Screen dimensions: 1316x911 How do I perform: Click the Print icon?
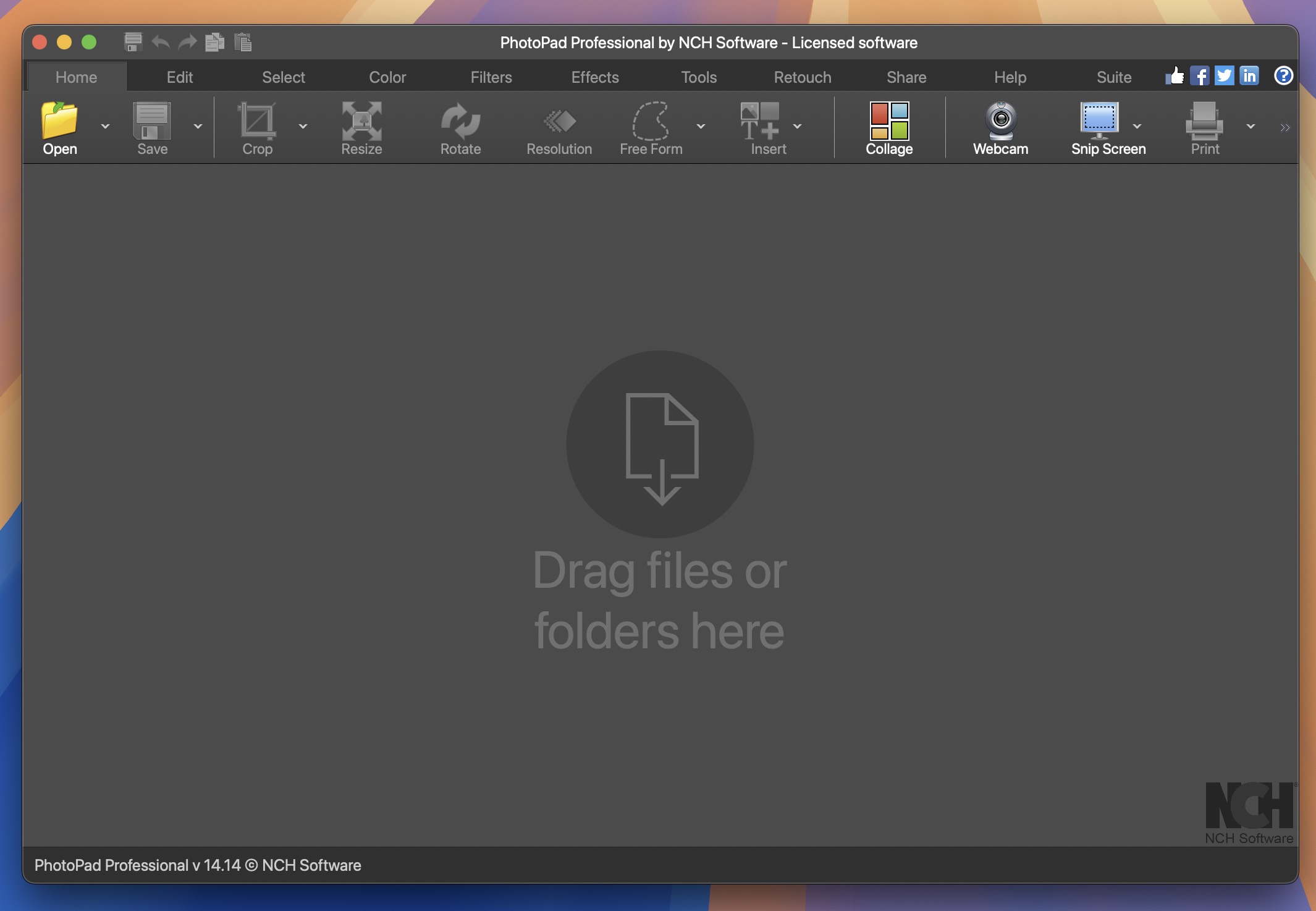tap(1204, 120)
